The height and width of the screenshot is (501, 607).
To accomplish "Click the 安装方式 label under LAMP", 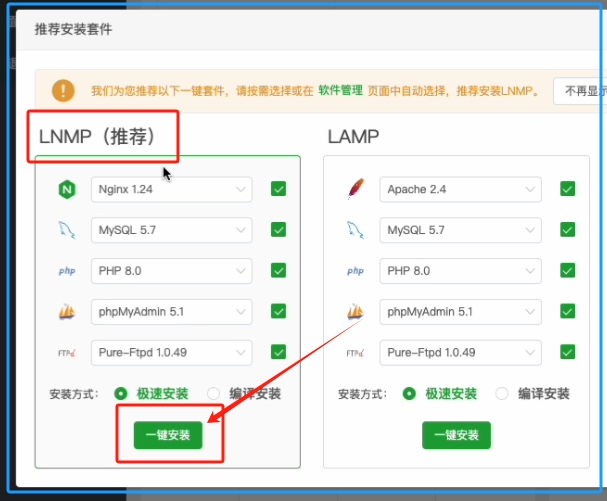I will coord(362,394).
